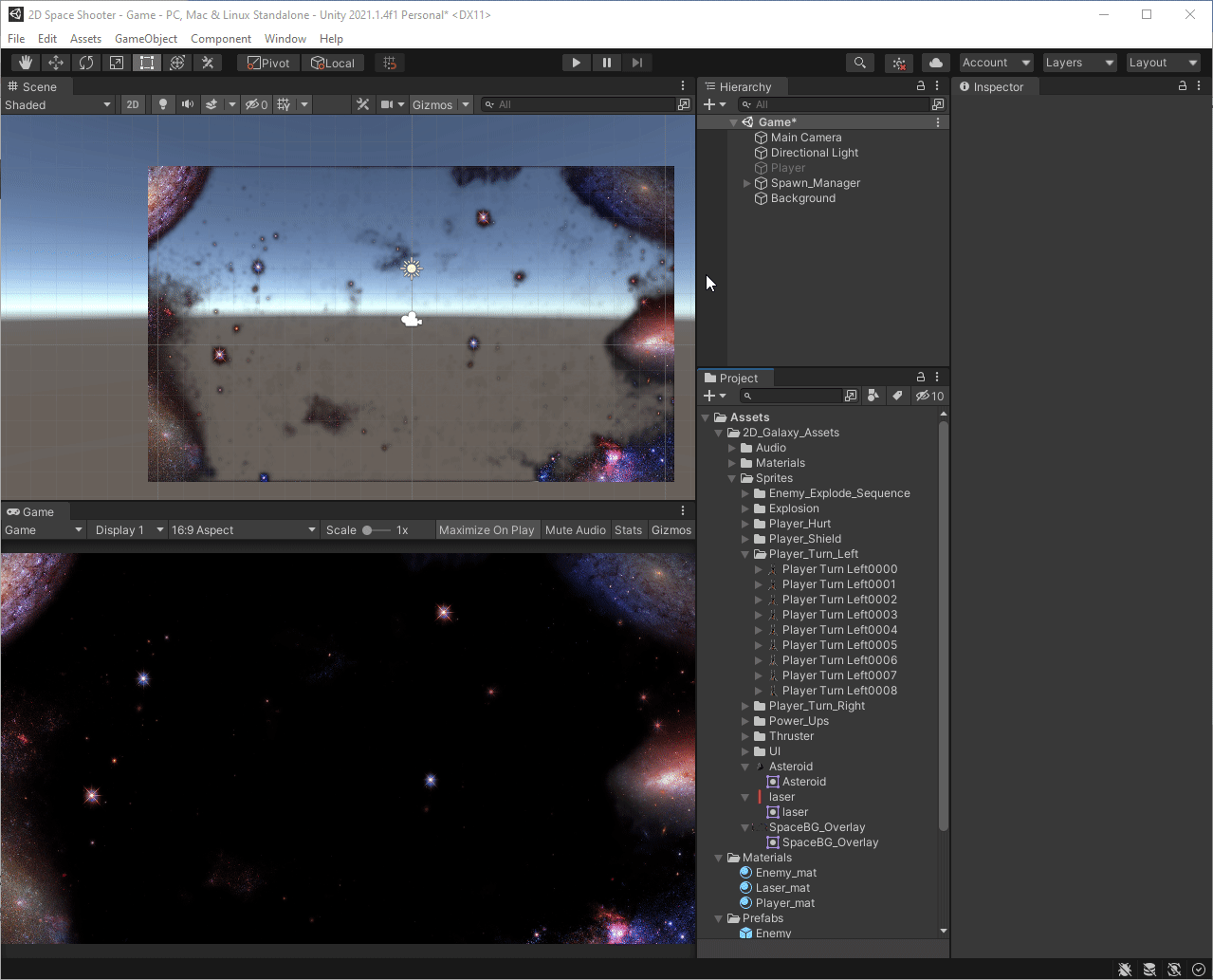Select Directional Light in Hierarchy
The height and width of the screenshot is (980, 1213).
815,153
